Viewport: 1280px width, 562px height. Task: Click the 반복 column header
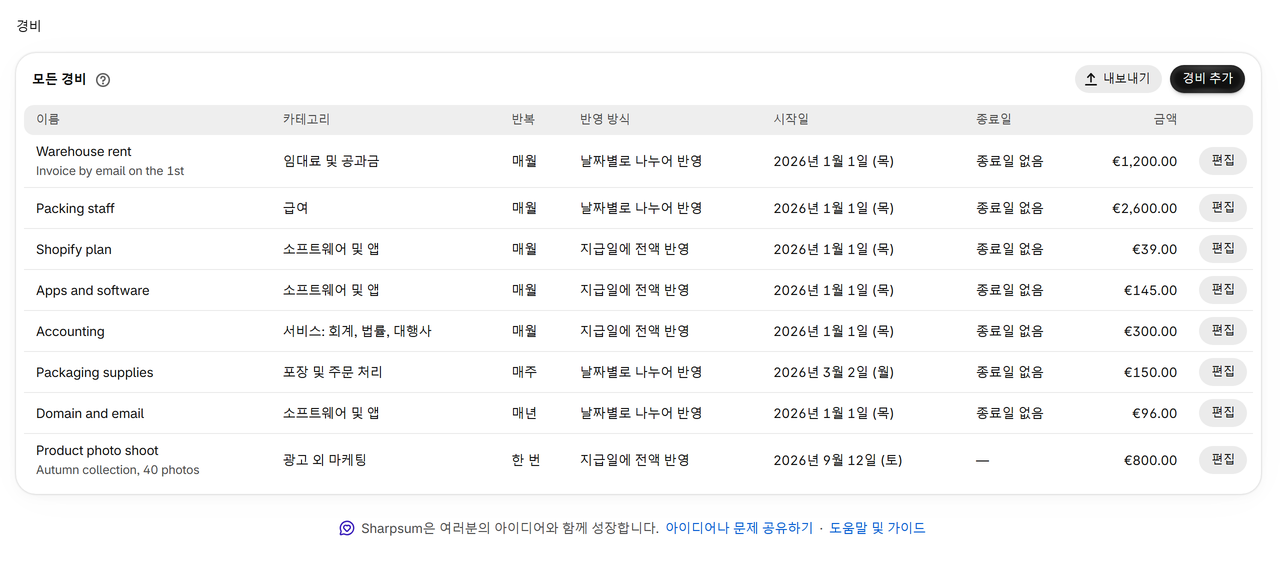click(523, 119)
